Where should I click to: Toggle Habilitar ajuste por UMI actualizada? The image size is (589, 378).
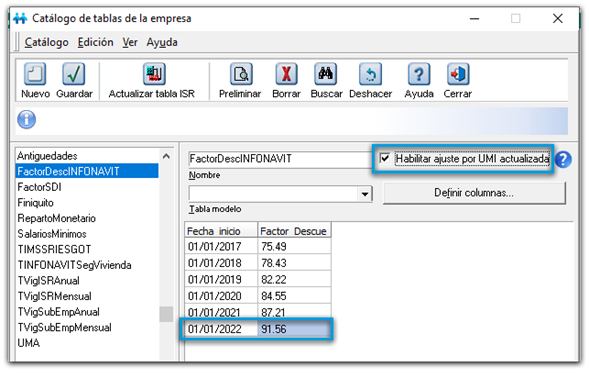385,158
